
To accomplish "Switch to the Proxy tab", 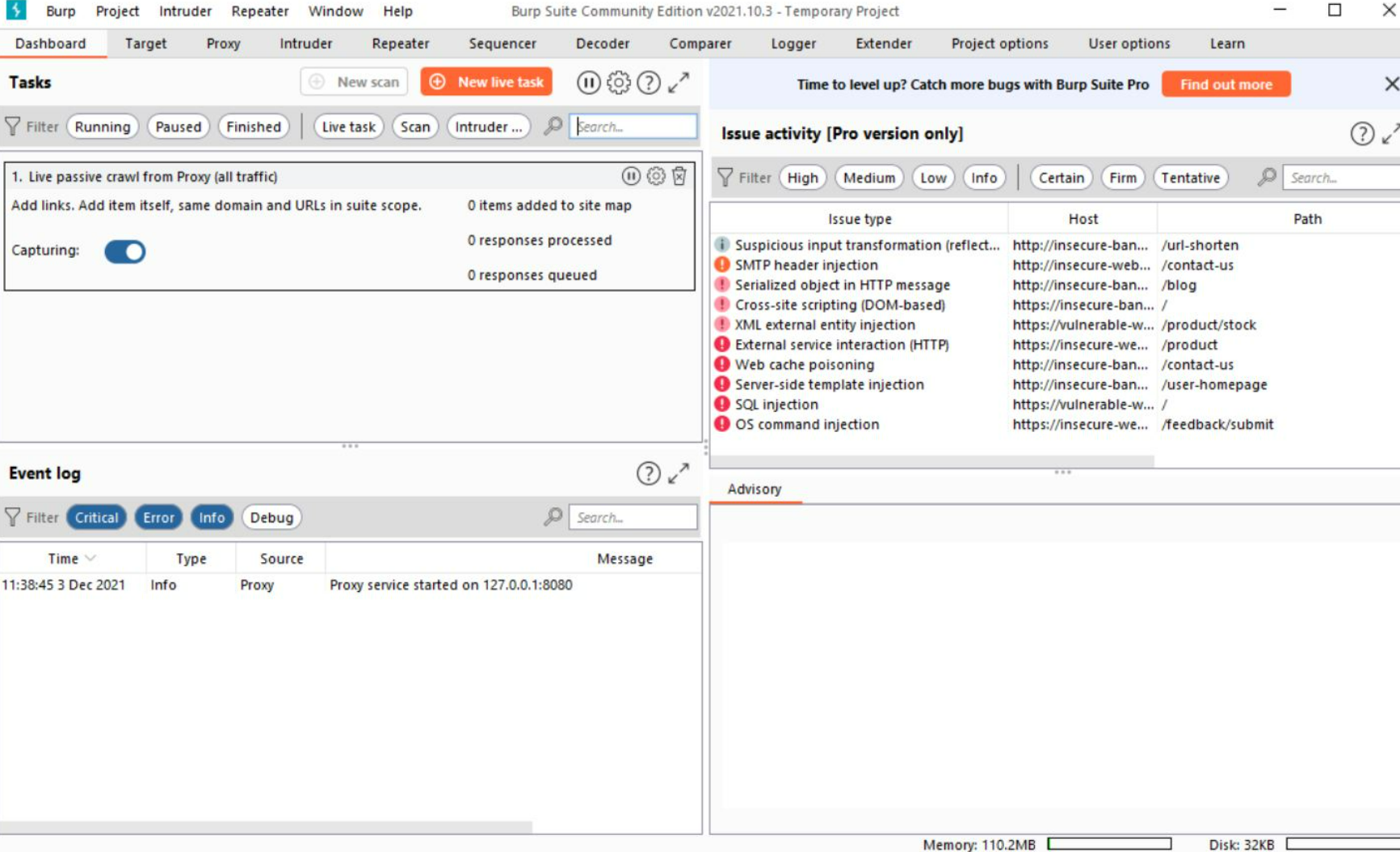I will click(223, 44).
